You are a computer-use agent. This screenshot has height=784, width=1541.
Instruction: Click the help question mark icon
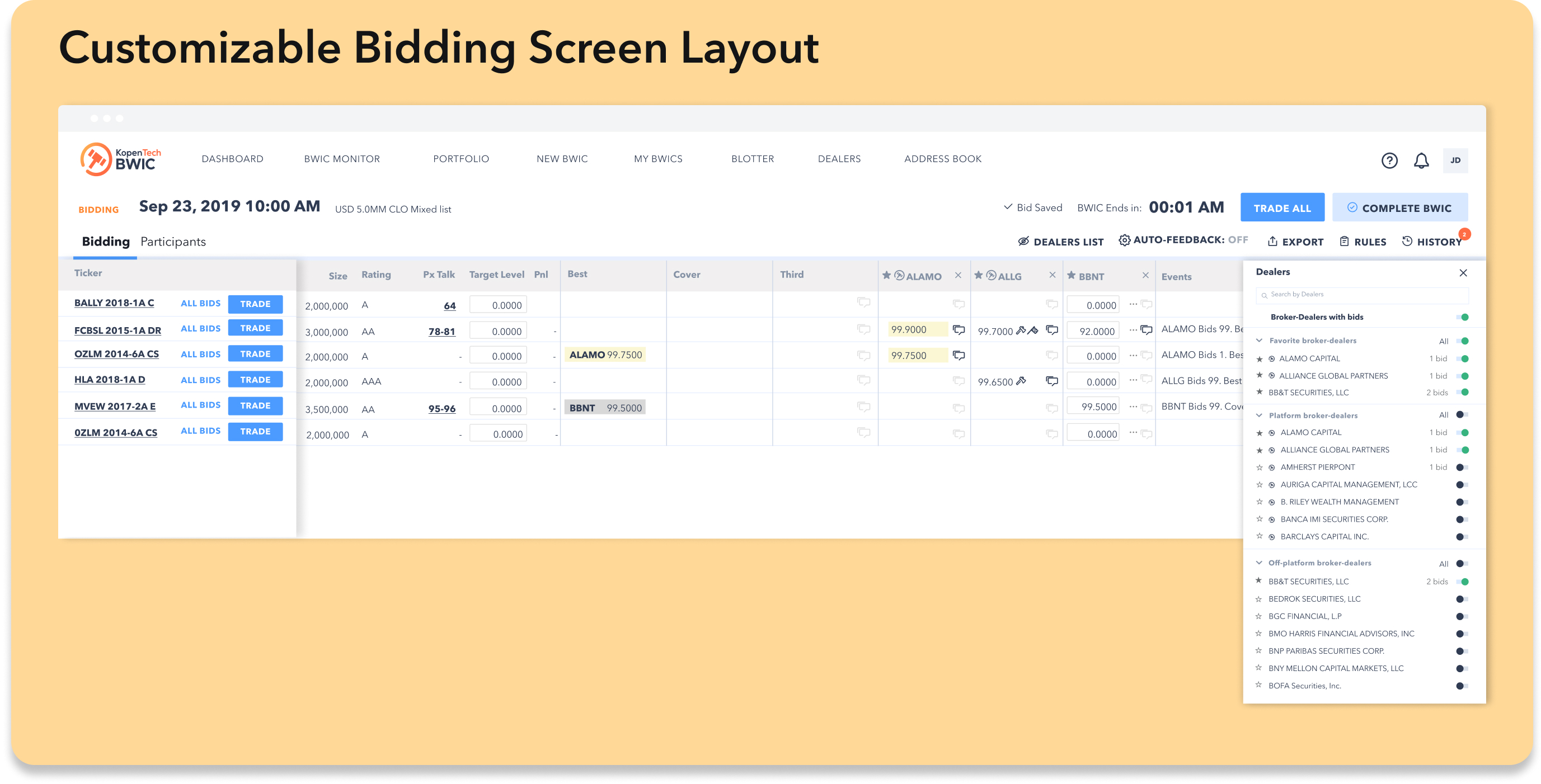[x=1389, y=160]
